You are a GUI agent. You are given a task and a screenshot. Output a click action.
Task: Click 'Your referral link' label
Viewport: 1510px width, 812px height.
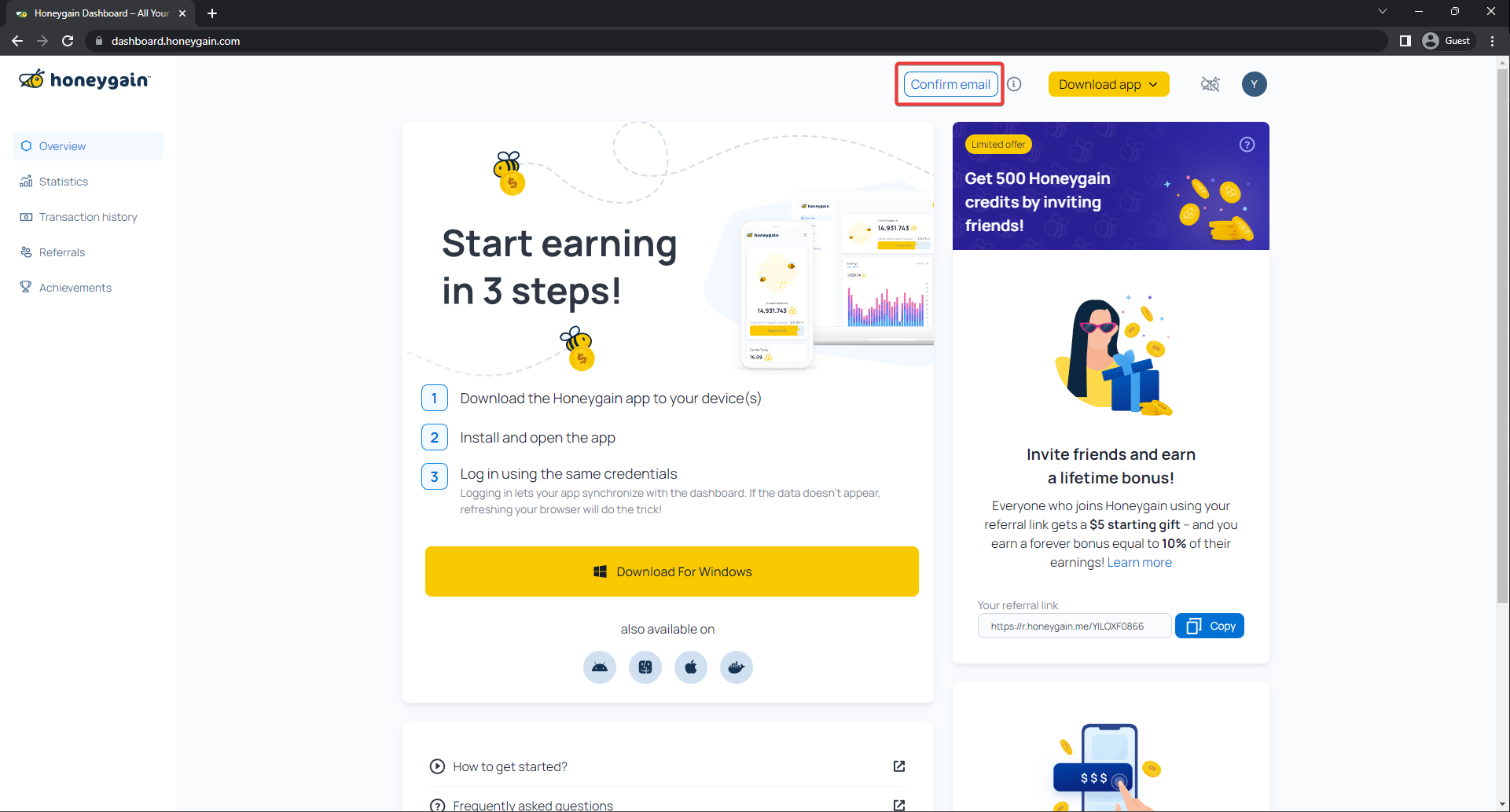(1018, 605)
